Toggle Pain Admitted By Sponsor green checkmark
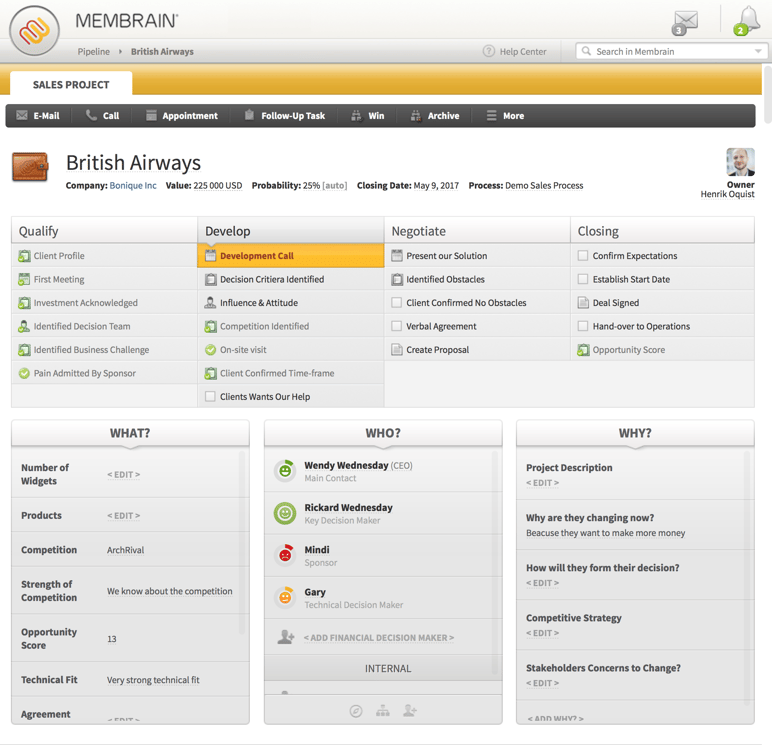Screen dimensions: 772x745 click(x=24, y=373)
